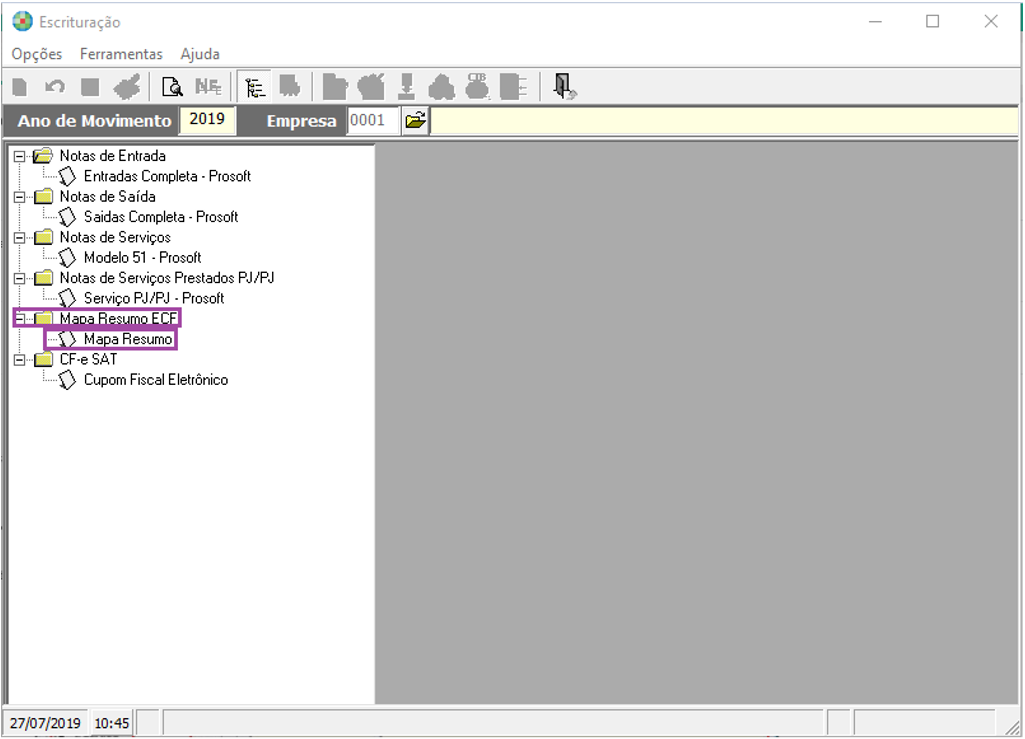This screenshot has width=1025, height=739.
Task: Maximize the Escrituração window
Action: [x=933, y=22]
